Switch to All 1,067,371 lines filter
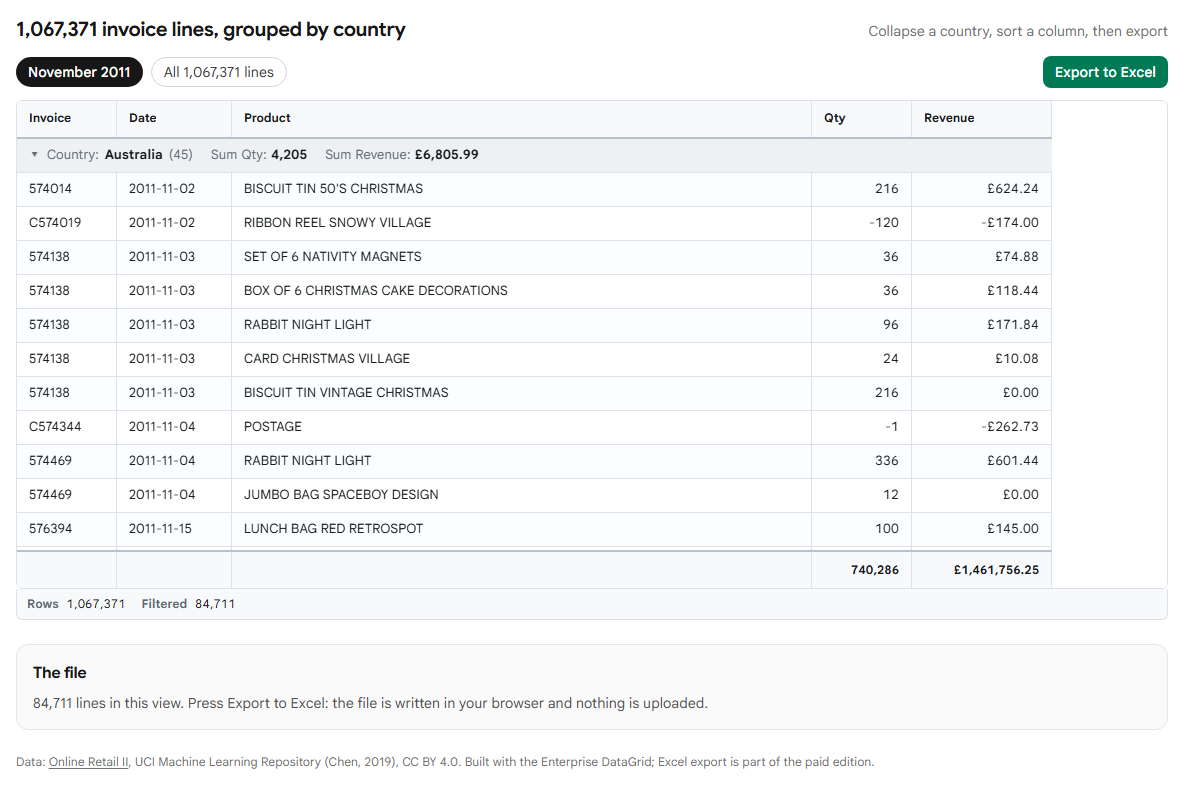The height and width of the screenshot is (786, 1184). click(219, 72)
